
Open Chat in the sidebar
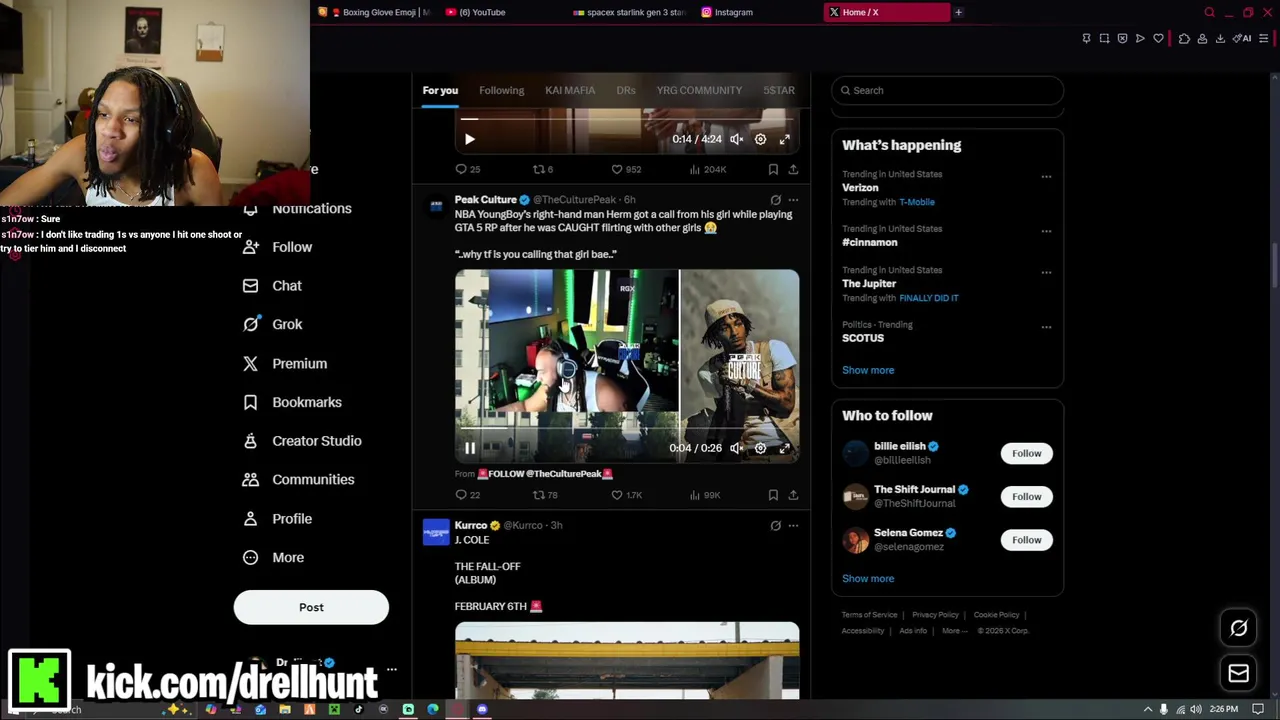click(x=272, y=286)
